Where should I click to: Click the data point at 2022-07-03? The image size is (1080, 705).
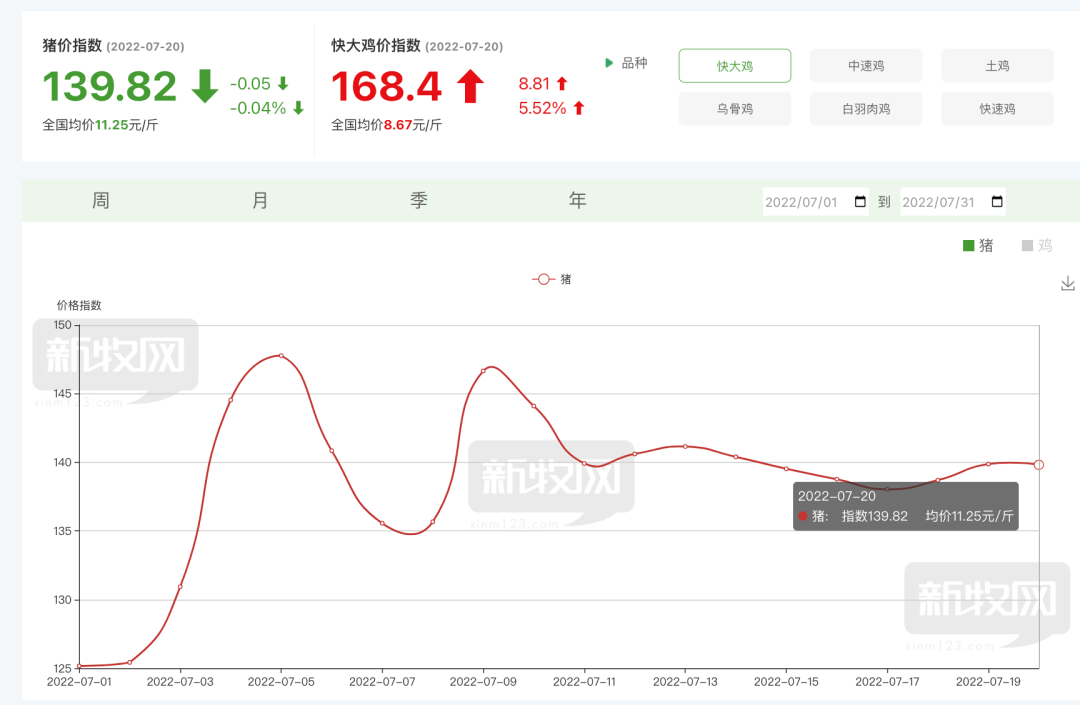(x=180, y=587)
